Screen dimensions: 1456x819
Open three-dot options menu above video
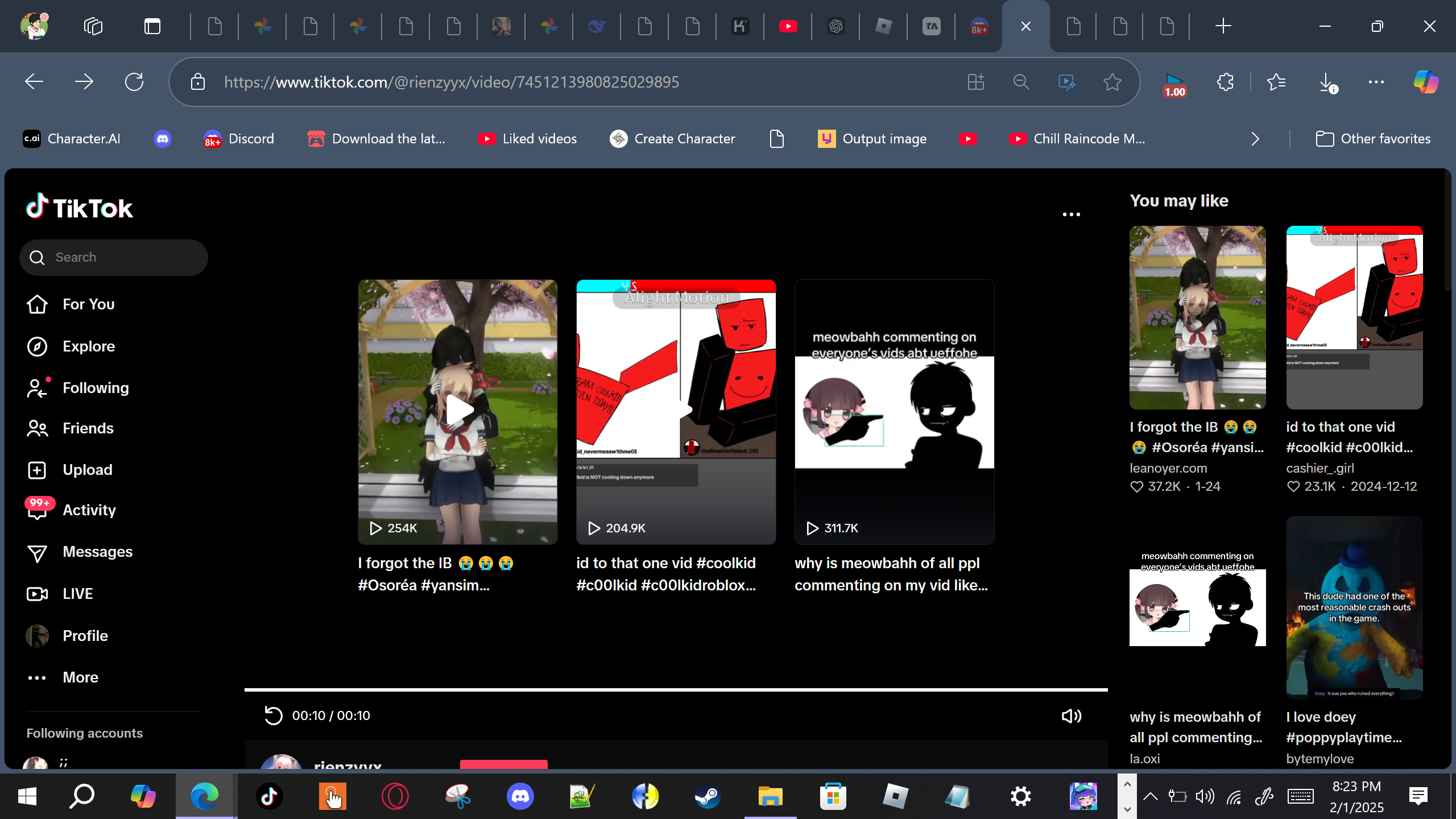pos(1071,214)
